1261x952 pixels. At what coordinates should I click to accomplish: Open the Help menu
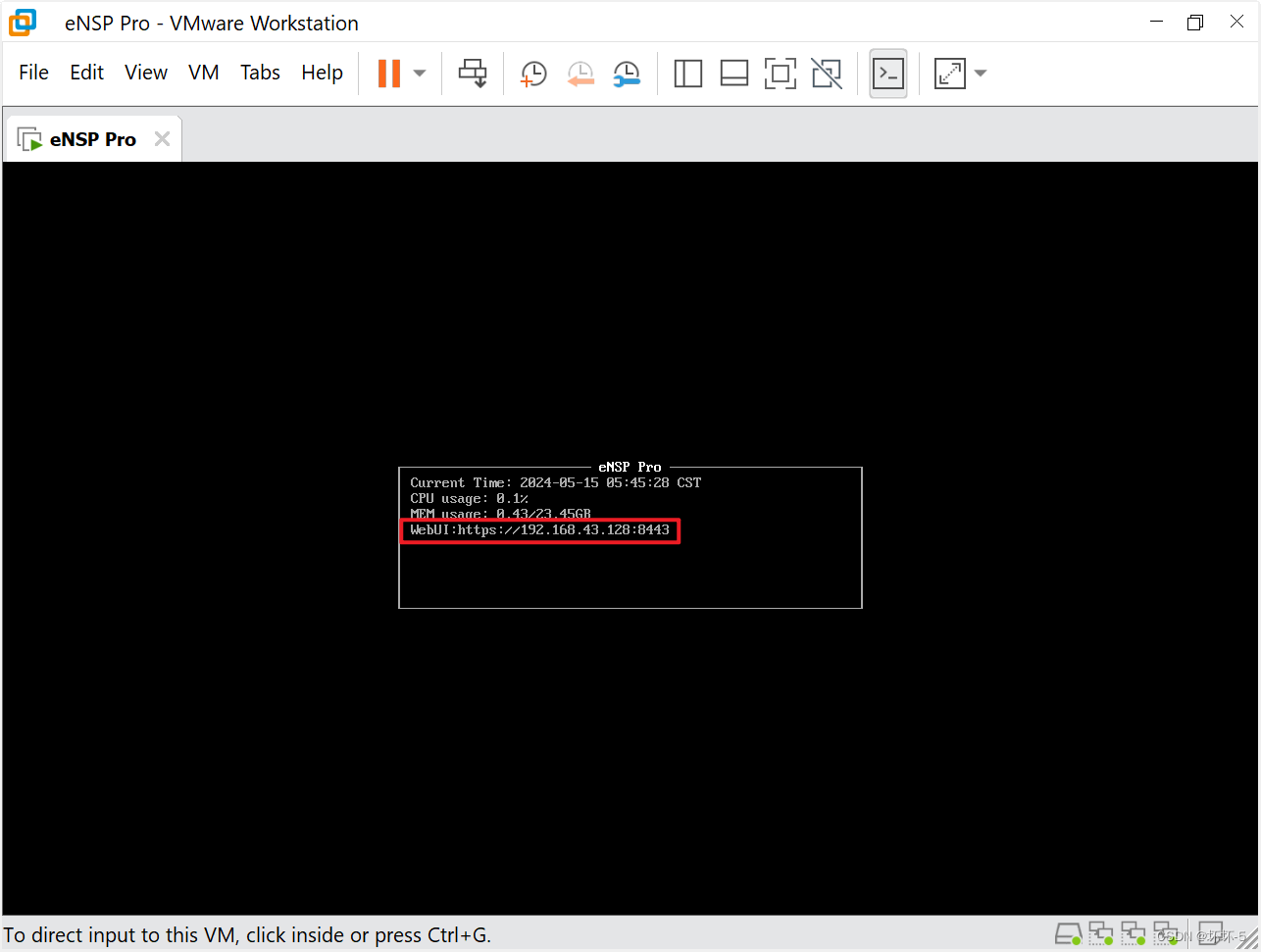click(322, 72)
